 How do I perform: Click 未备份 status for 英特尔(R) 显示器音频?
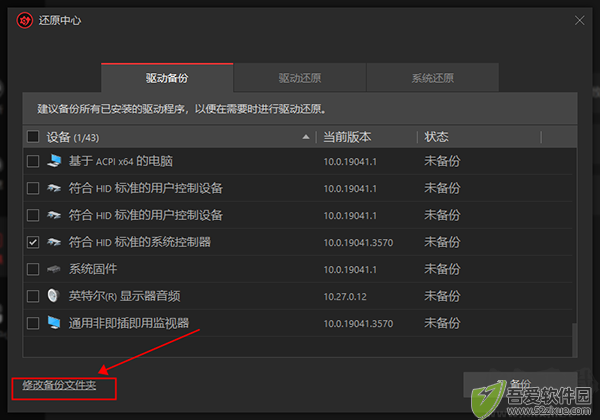coord(442,296)
